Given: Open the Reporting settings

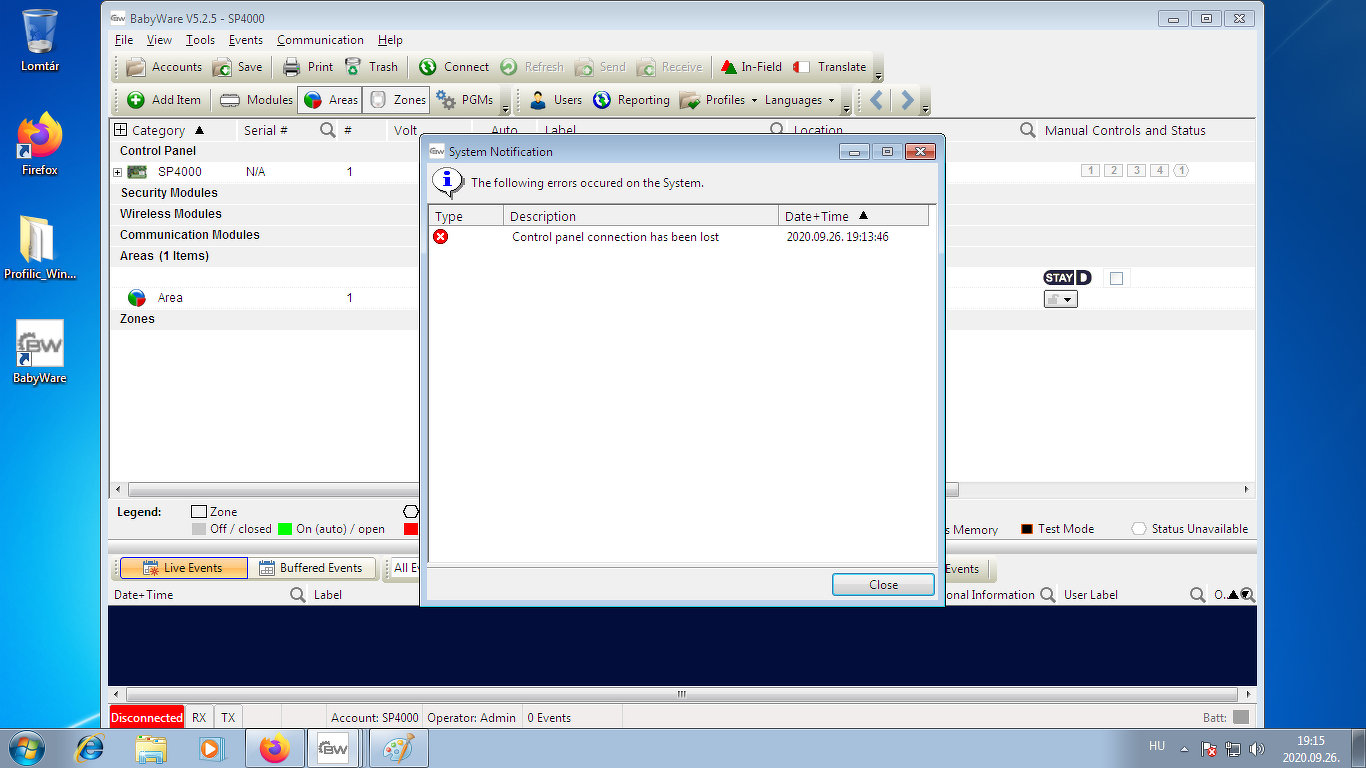Looking at the screenshot, I should (631, 100).
